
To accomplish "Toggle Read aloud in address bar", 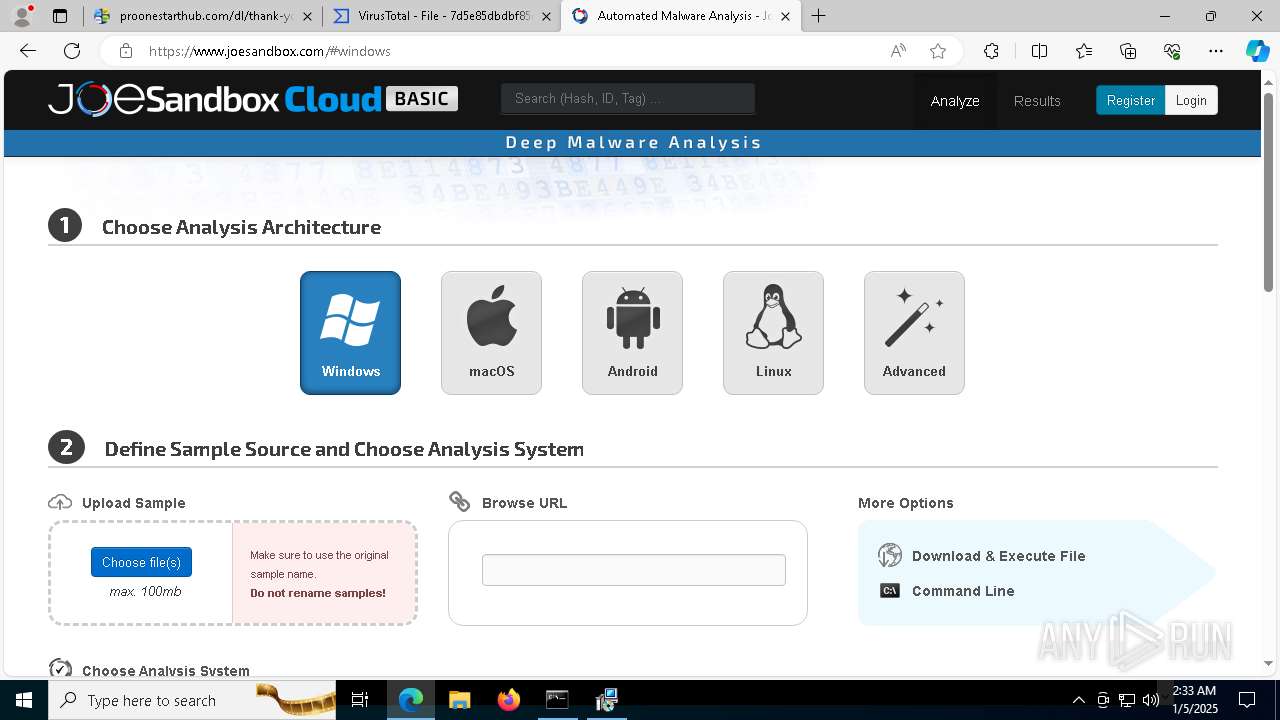I will point(898,51).
